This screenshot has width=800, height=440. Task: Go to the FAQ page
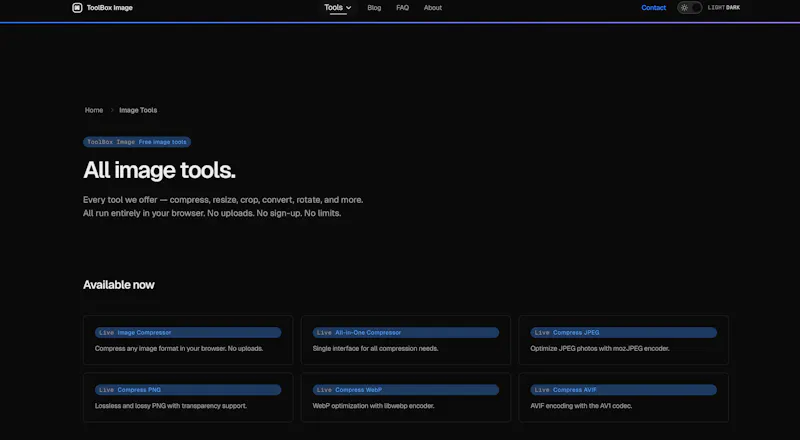[x=402, y=8]
